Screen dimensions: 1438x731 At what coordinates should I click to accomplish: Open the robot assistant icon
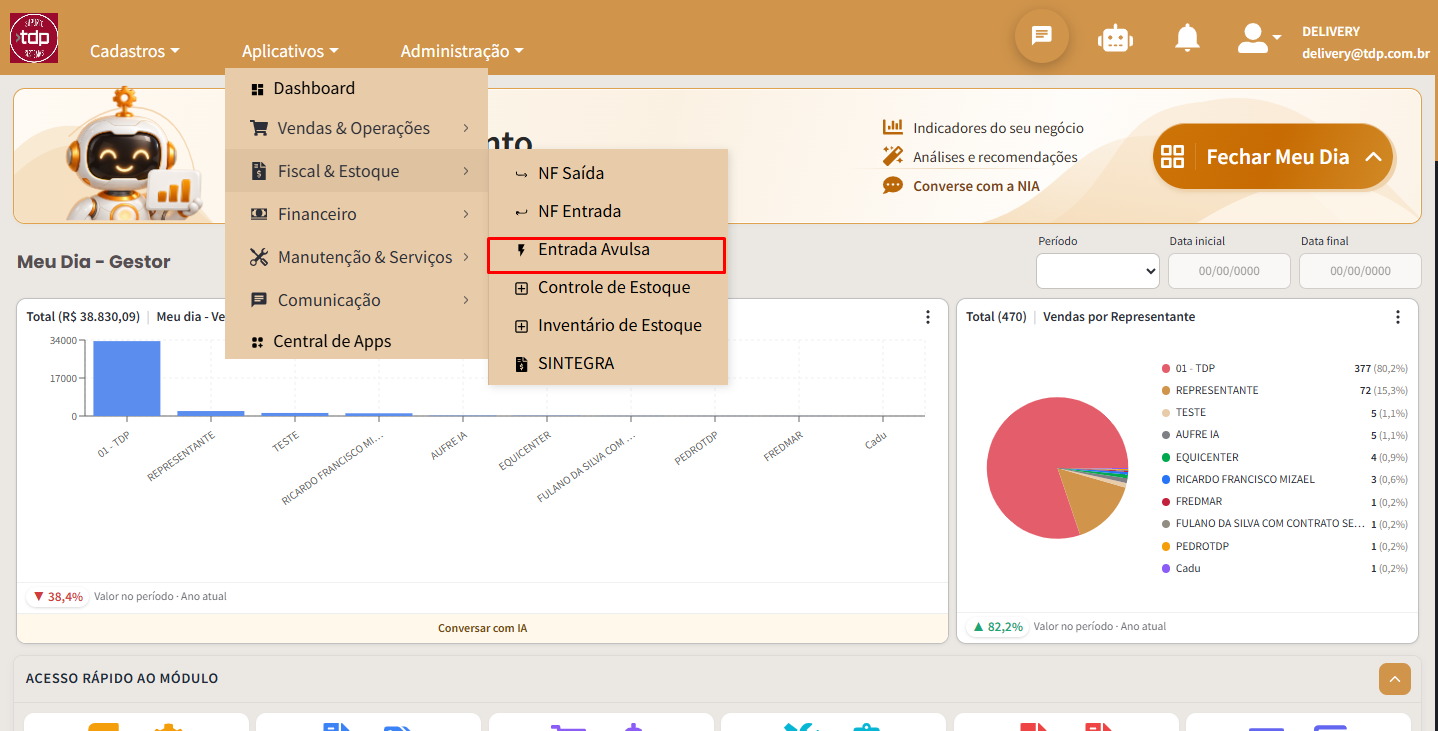click(1114, 38)
